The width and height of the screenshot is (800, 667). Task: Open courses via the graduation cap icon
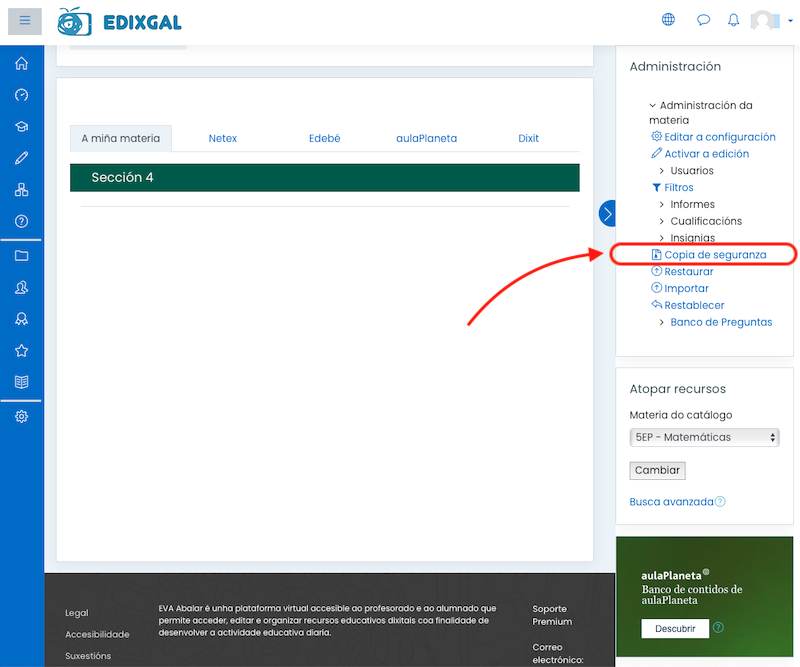coord(20,126)
